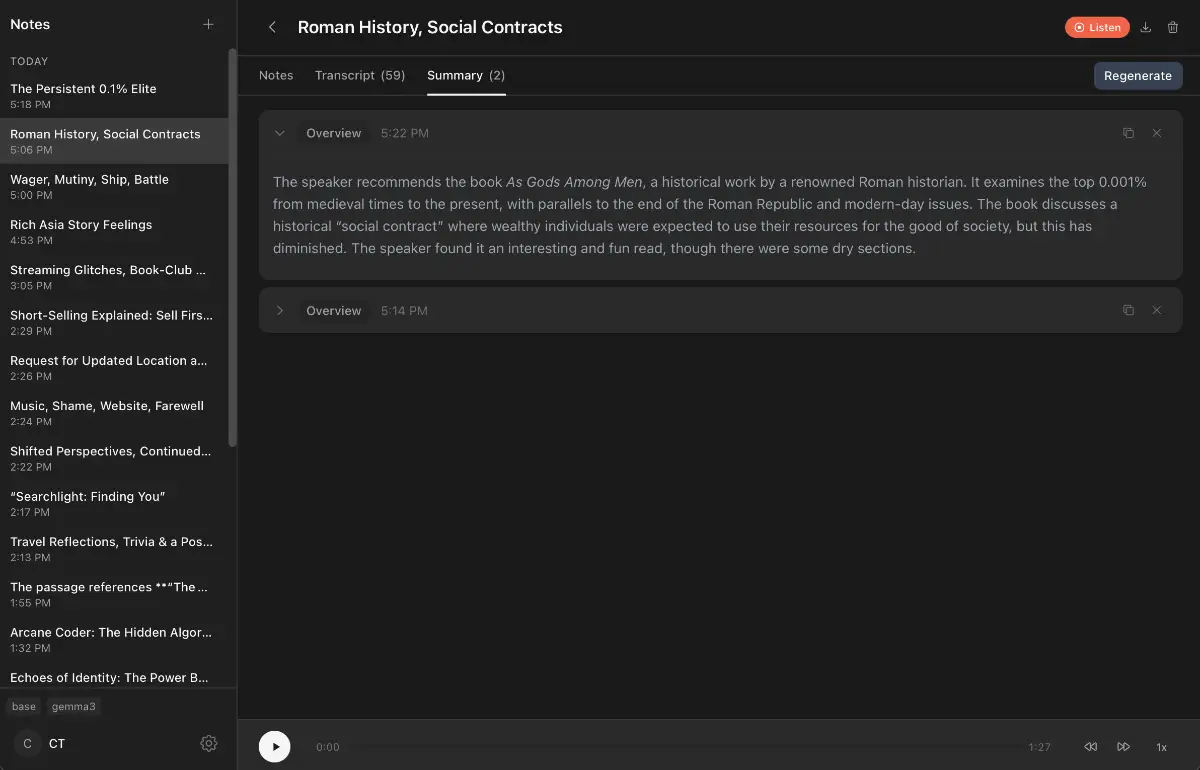This screenshot has height=770, width=1200.
Task: Open settings via the gear icon
Action: (x=208, y=743)
